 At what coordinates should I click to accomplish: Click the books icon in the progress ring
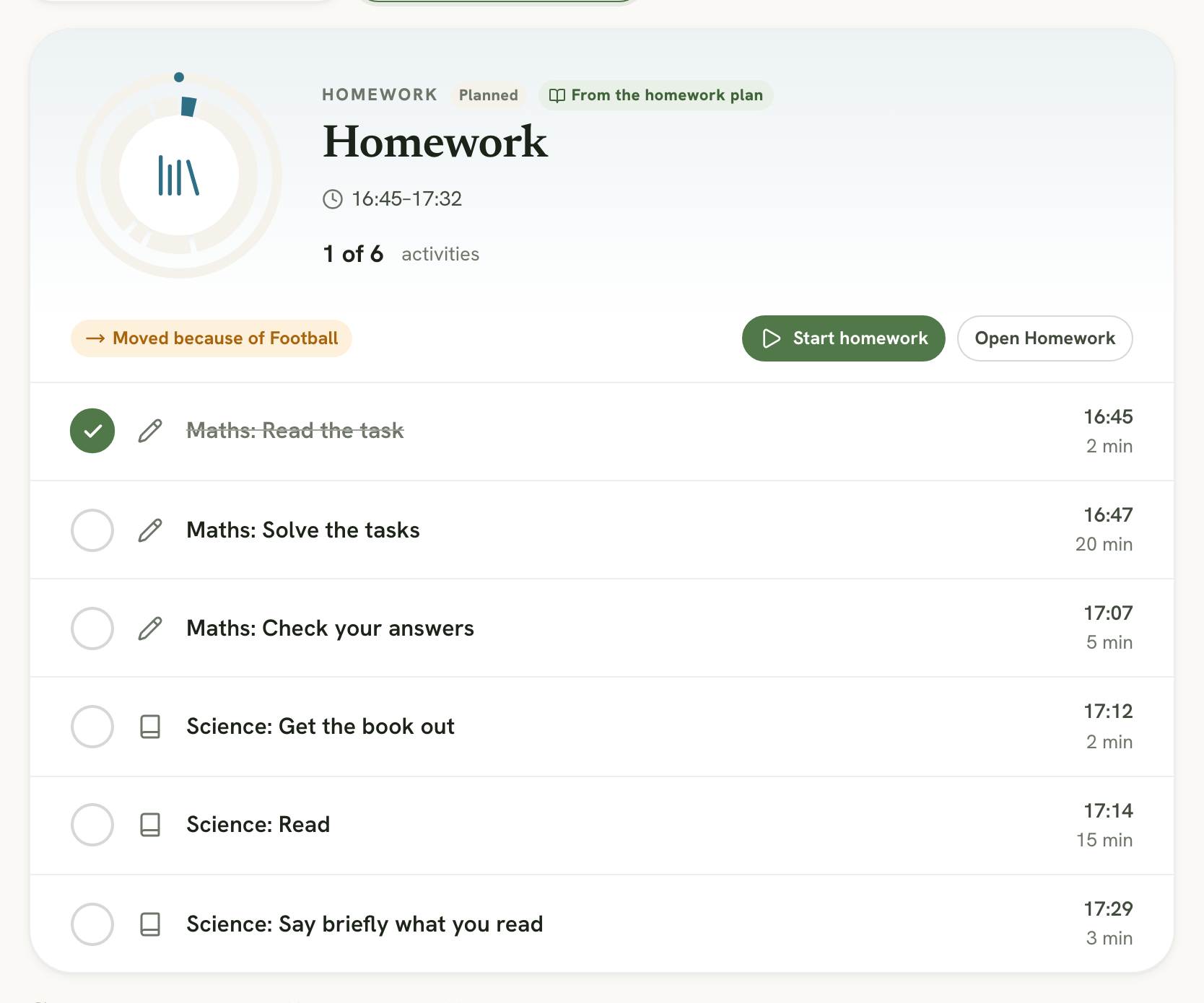click(x=178, y=176)
